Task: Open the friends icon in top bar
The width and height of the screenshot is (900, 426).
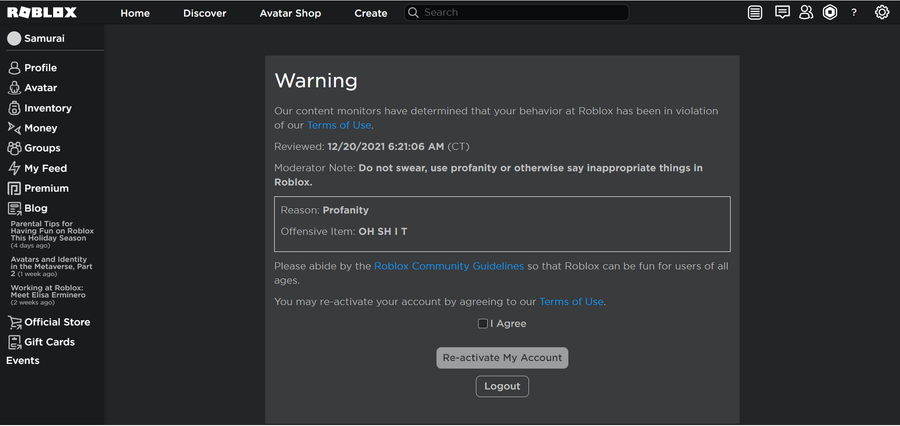Action: tap(806, 13)
